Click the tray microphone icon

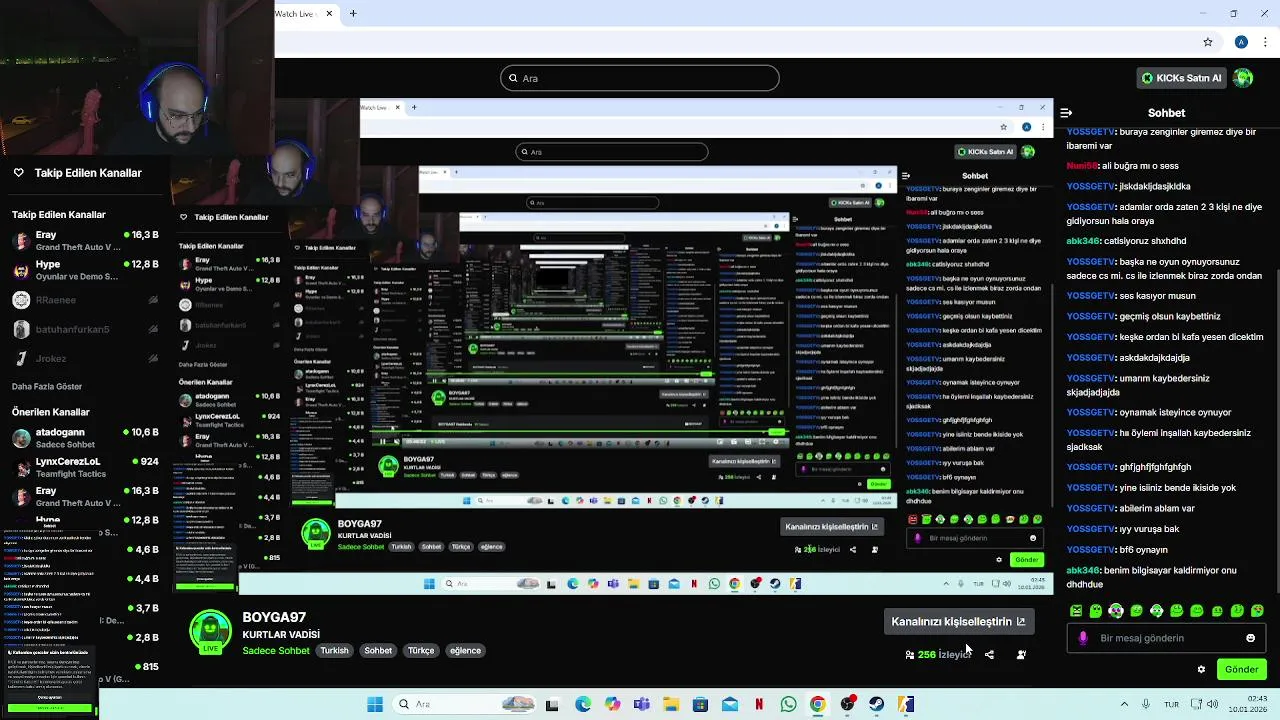pos(1146,704)
